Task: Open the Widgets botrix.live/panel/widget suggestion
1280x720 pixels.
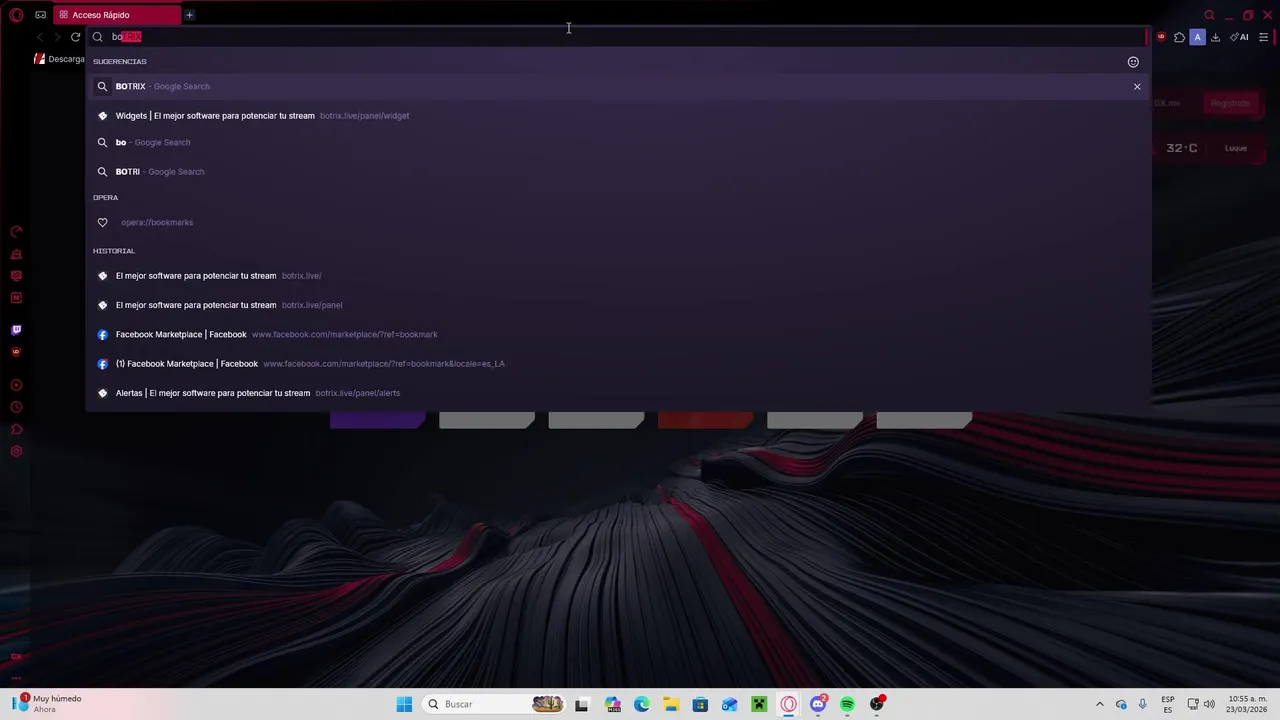Action: 618,116
